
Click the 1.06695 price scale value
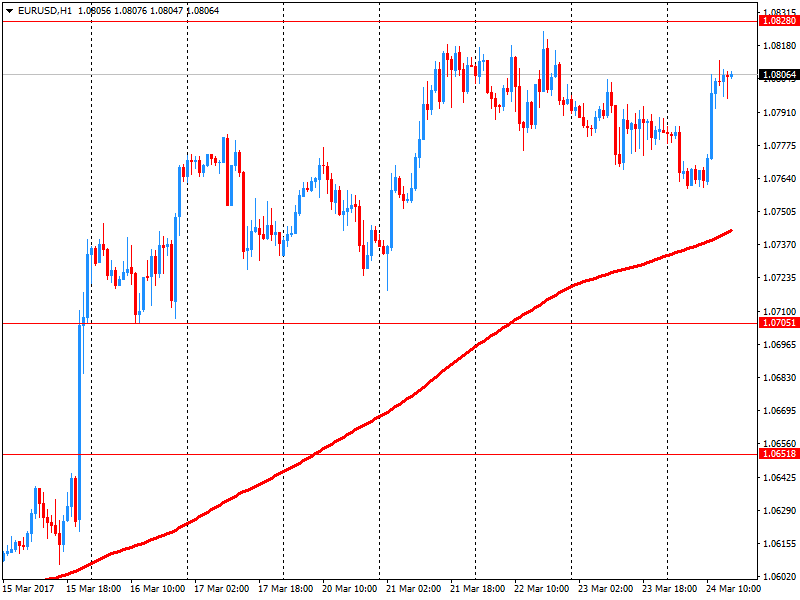[x=779, y=411]
